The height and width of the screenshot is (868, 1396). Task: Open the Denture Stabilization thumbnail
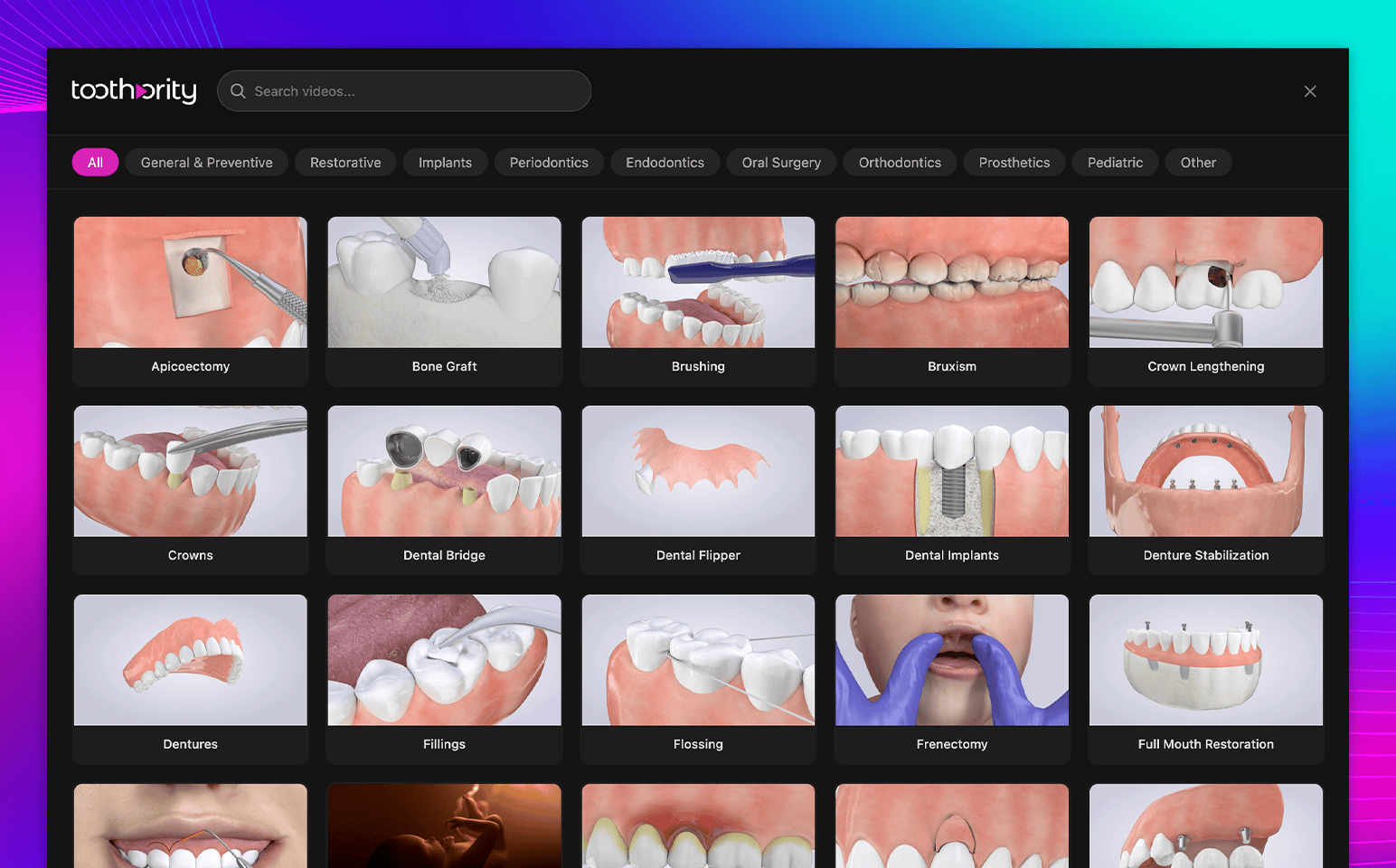1206,471
